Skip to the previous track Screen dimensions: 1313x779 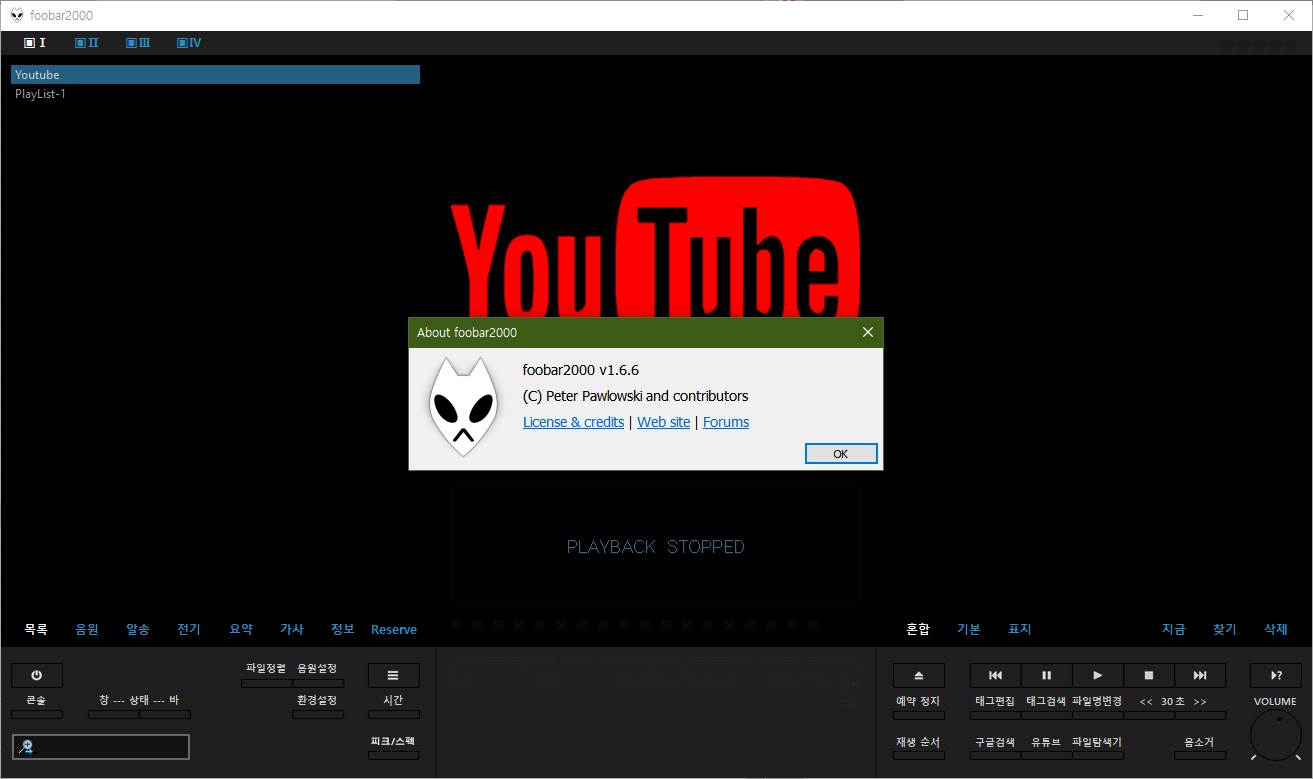(x=995, y=675)
